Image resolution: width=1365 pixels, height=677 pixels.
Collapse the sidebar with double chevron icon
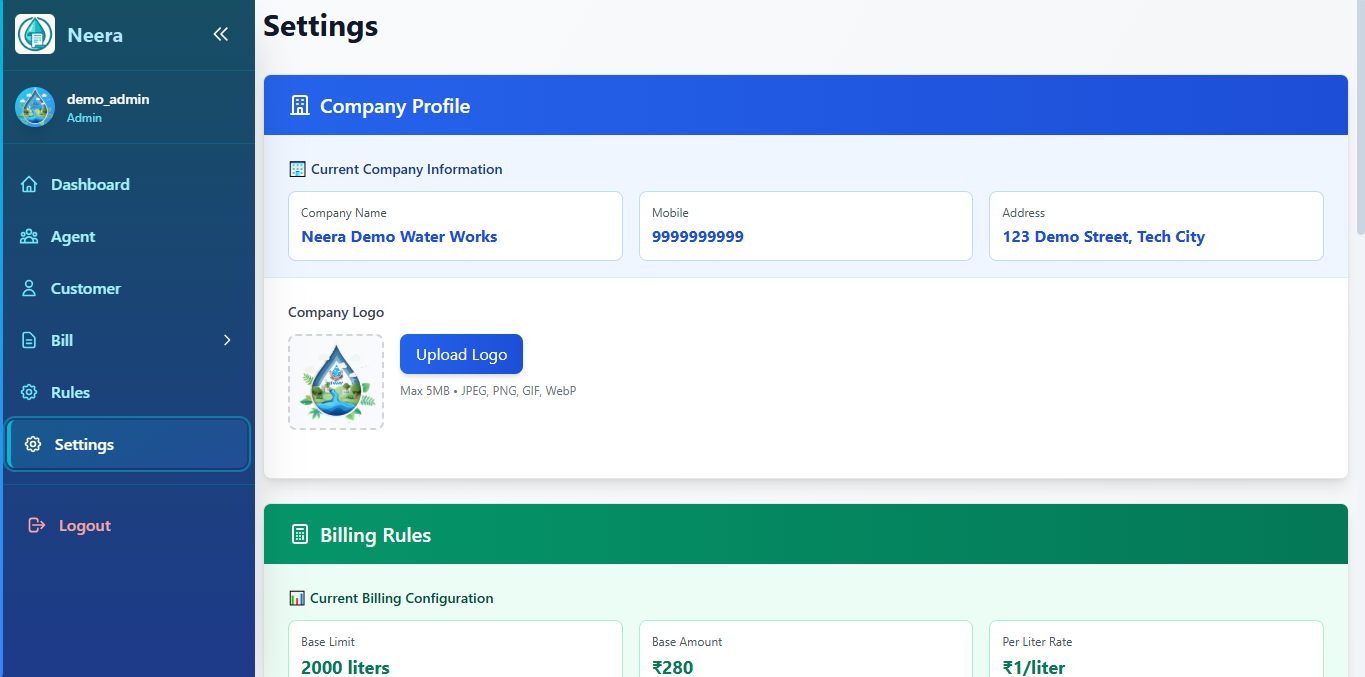(x=221, y=34)
